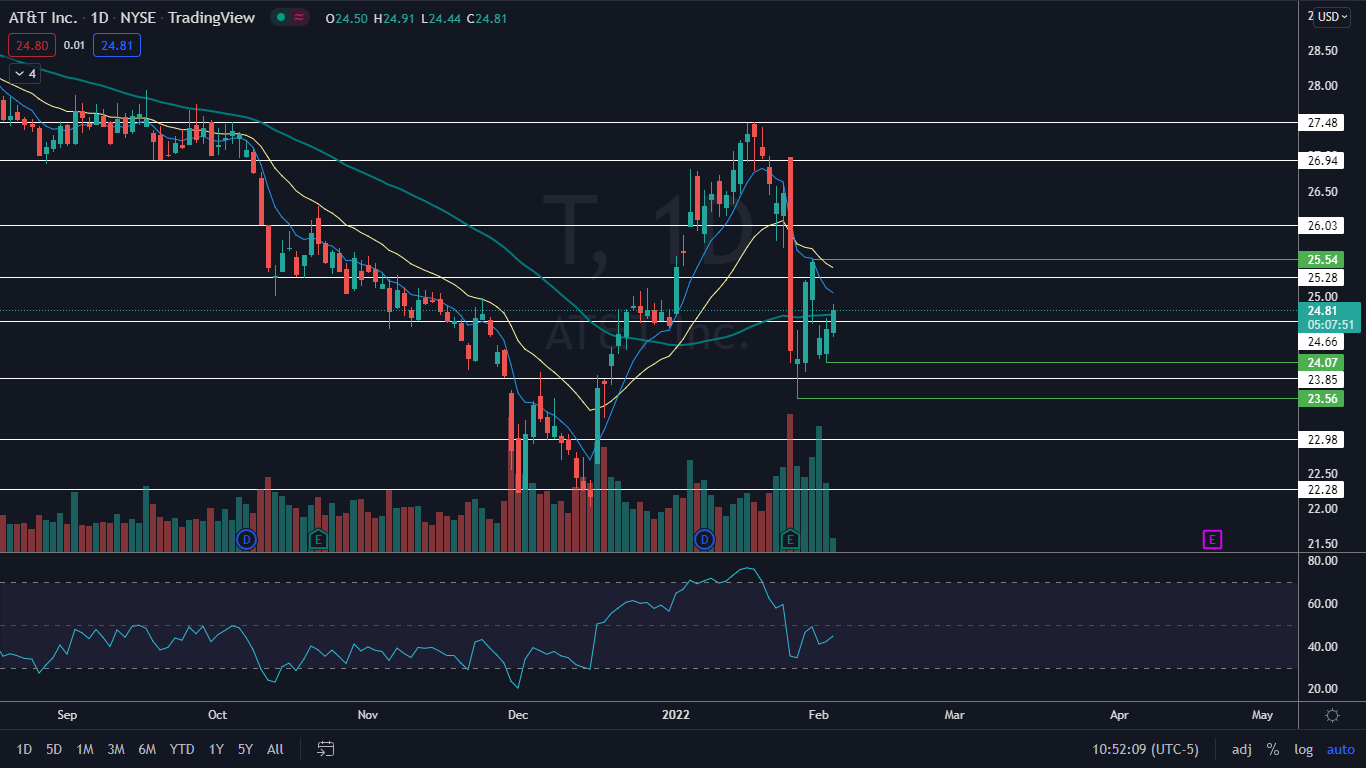This screenshot has width=1366, height=768.
Task: Click the 27.48 horizontal line price label
Action: click(x=1323, y=123)
